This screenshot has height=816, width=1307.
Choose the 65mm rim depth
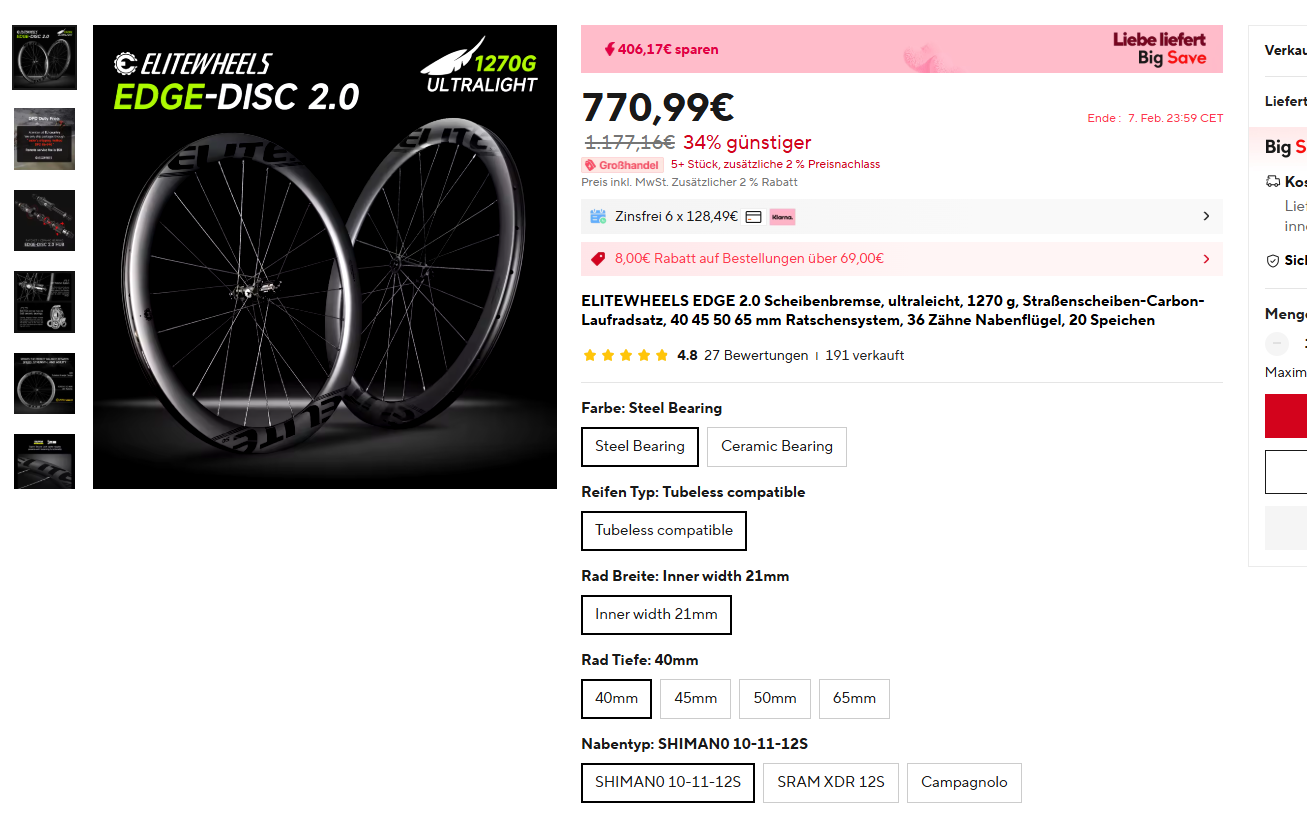click(854, 699)
